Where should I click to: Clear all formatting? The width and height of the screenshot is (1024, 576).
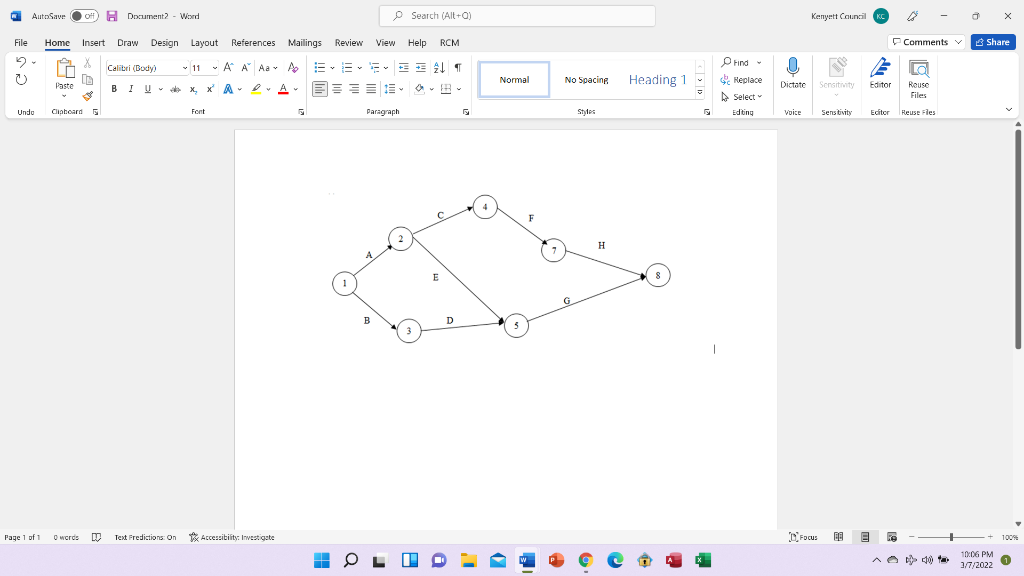point(293,67)
